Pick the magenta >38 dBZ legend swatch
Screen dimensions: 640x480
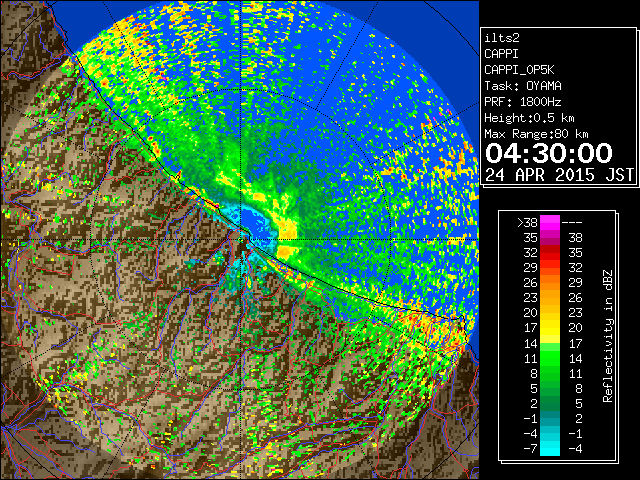point(550,223)
